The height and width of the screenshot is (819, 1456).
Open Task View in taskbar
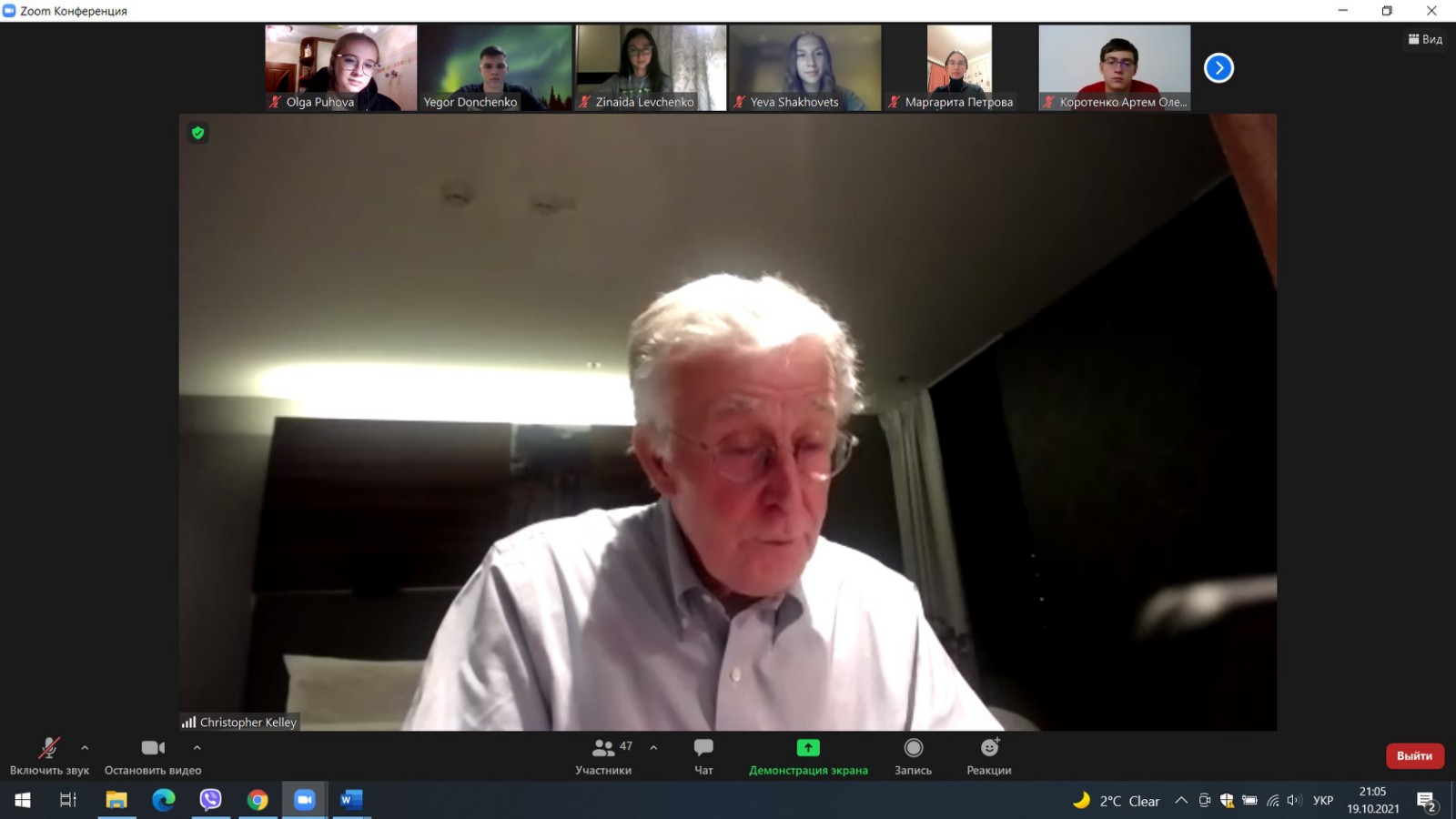point(68,800)
